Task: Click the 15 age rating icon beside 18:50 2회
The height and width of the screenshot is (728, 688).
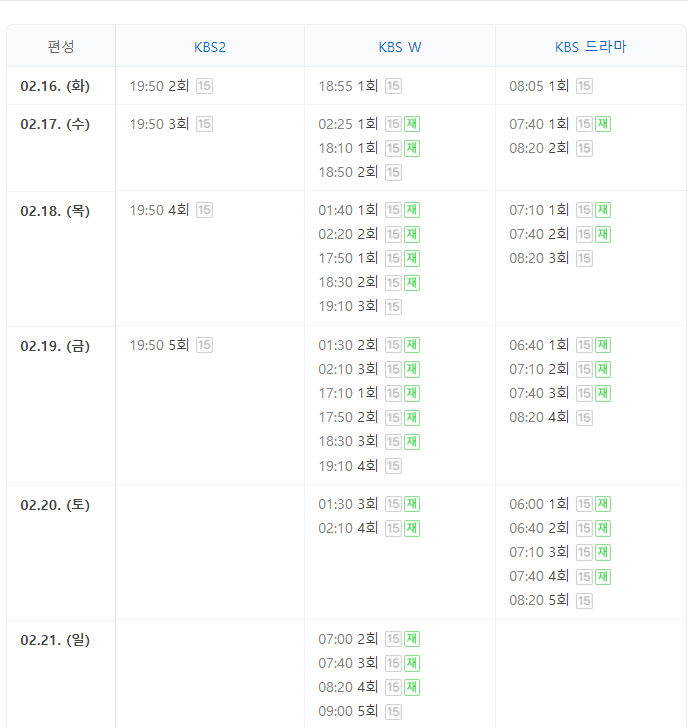Action: point(393,172)
